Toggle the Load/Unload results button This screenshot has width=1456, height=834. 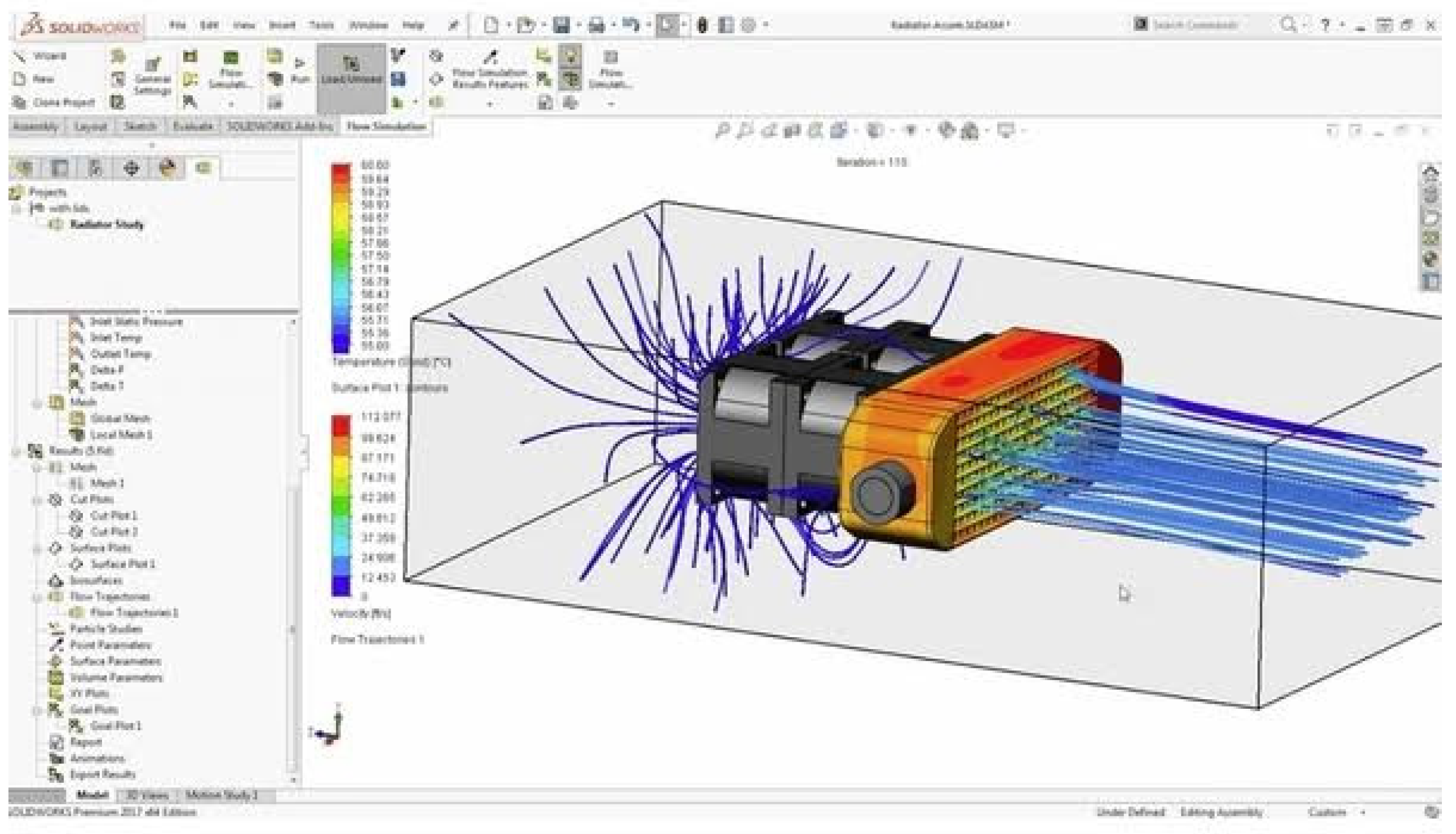[351, 71]
